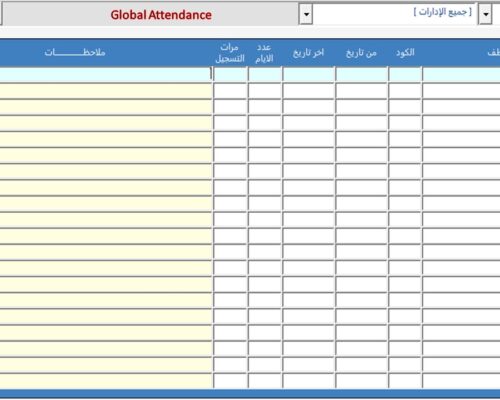Select first row عدد الايام cell
500x400 pixels.
[265, 74]
